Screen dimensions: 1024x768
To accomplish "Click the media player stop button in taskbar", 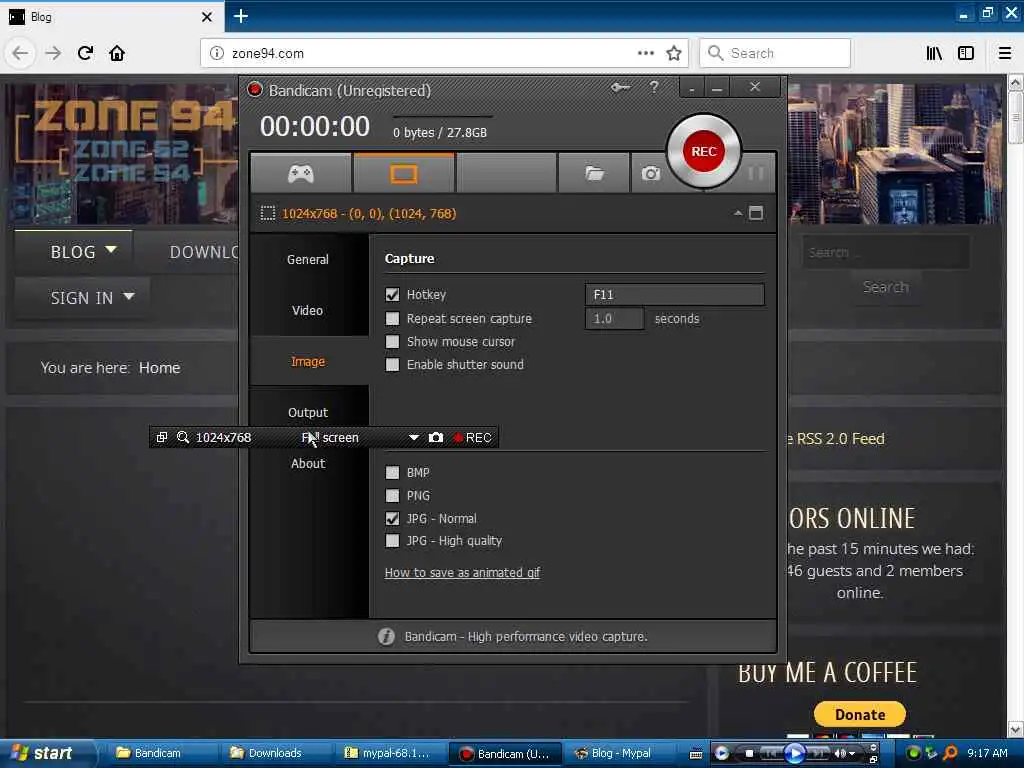I will 749,754.
